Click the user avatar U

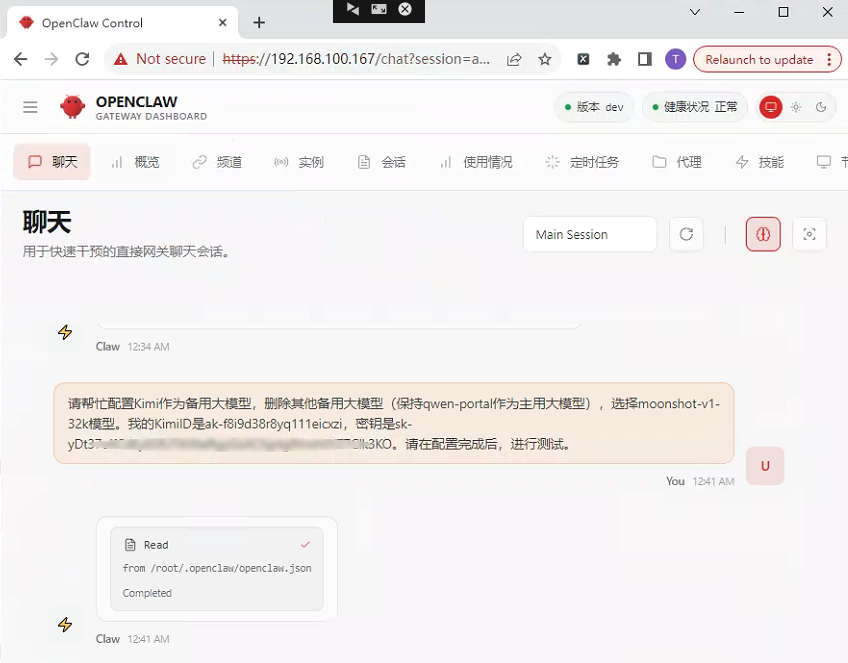(765, 466)
